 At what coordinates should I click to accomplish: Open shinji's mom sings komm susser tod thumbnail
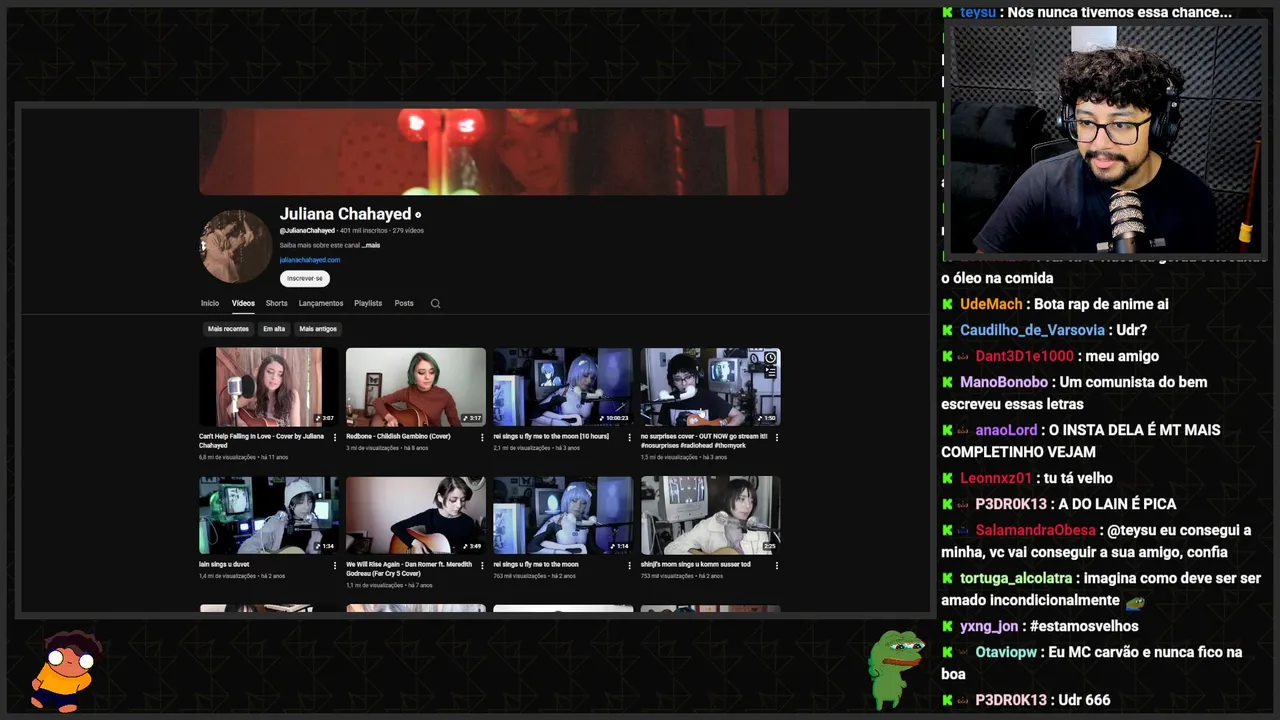pos(710,515)
